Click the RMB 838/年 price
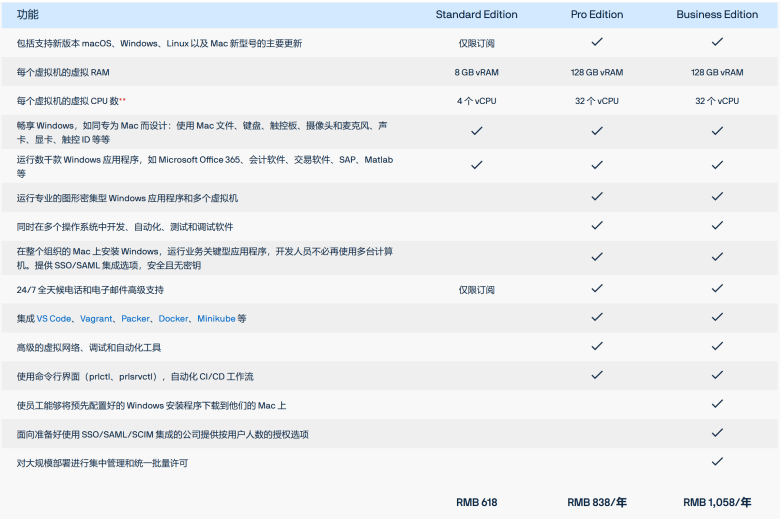 [597, 503]
